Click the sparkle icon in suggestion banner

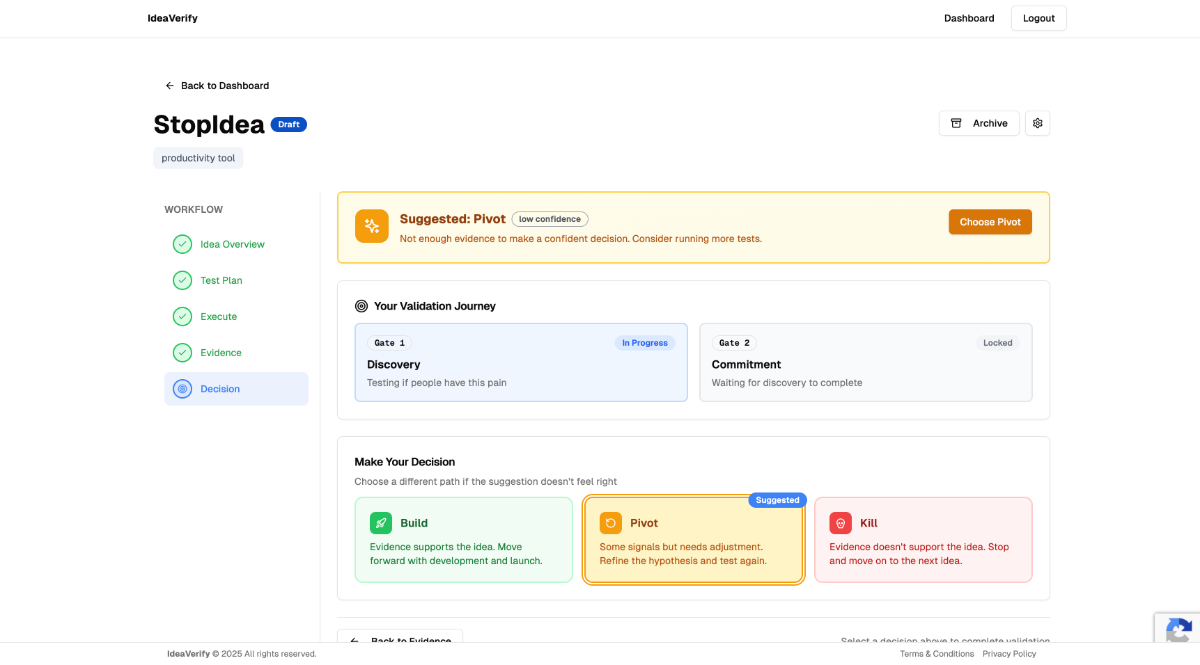click(372, 226)
